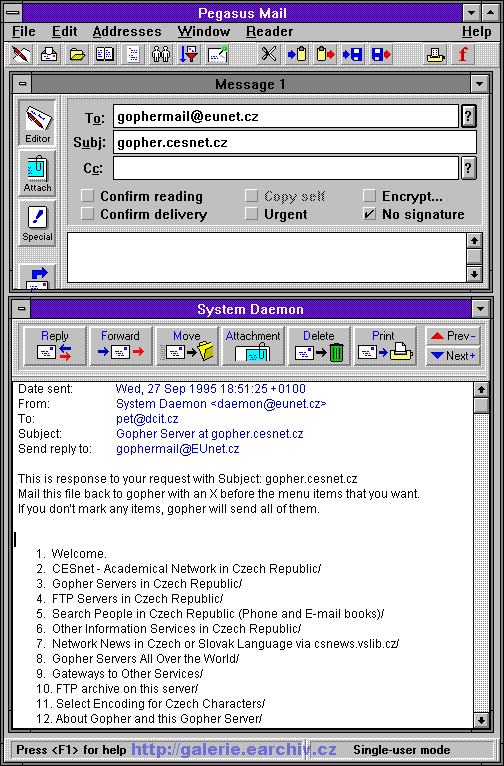Open the System Daemon window control menu
This screenshot has width=504, height=766.
pos(22,309)
